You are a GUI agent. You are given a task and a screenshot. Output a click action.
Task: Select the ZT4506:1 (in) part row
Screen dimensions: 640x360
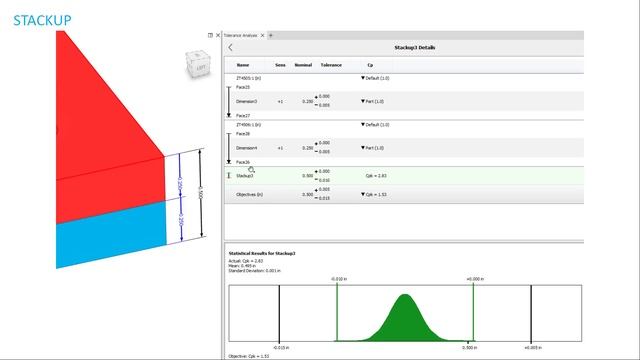pos(249,124)
